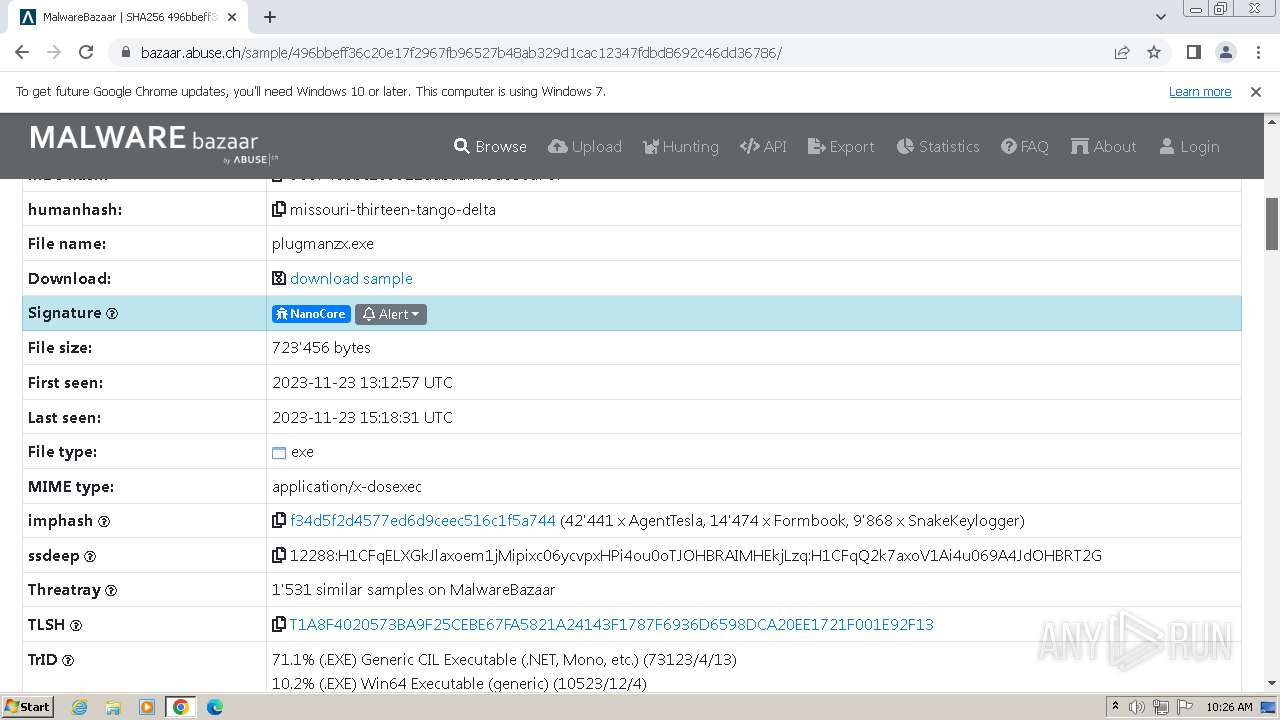Image resolution: width=1280 pixels, height=720 pixels.
Task: Open imphash f34d5f2d4577ed6d9ceec516c1f5a744 link
Action: coord(422,521)
